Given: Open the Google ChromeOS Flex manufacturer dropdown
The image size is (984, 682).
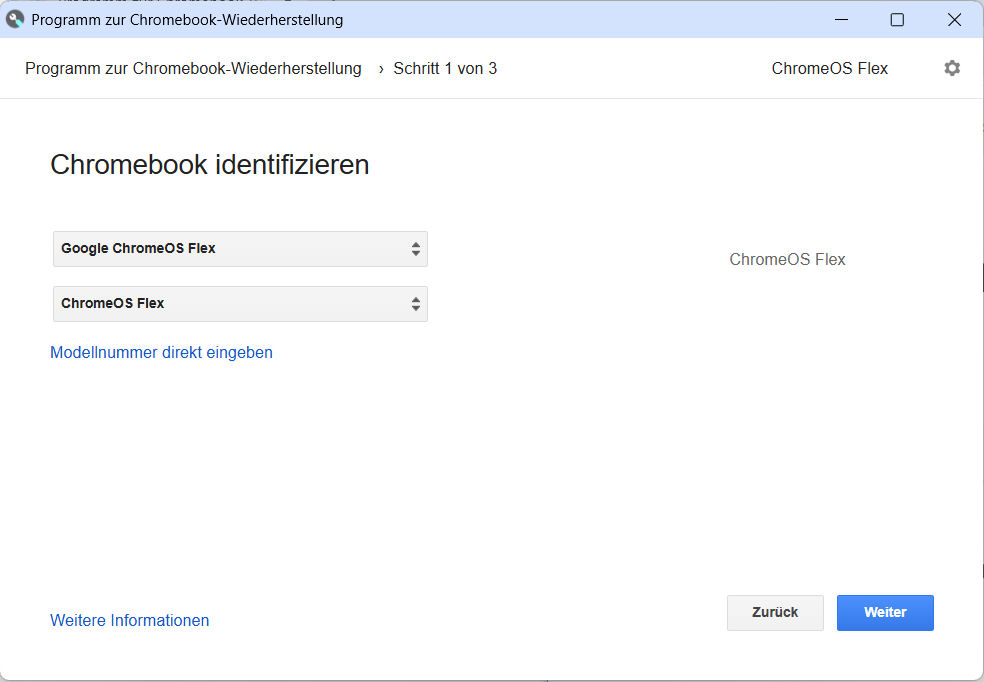Looking at the screenshot, I should tap(240, 248).
